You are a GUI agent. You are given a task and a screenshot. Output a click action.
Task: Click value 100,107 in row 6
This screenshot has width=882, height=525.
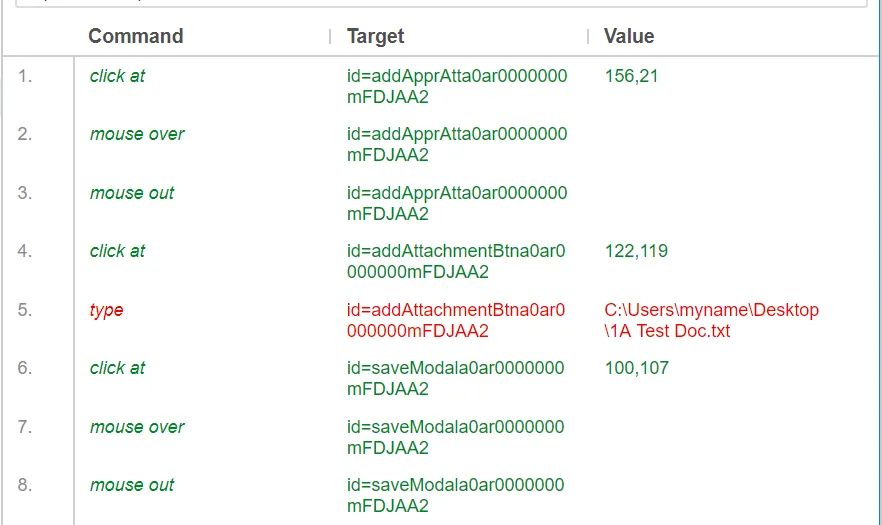point(636,368)
